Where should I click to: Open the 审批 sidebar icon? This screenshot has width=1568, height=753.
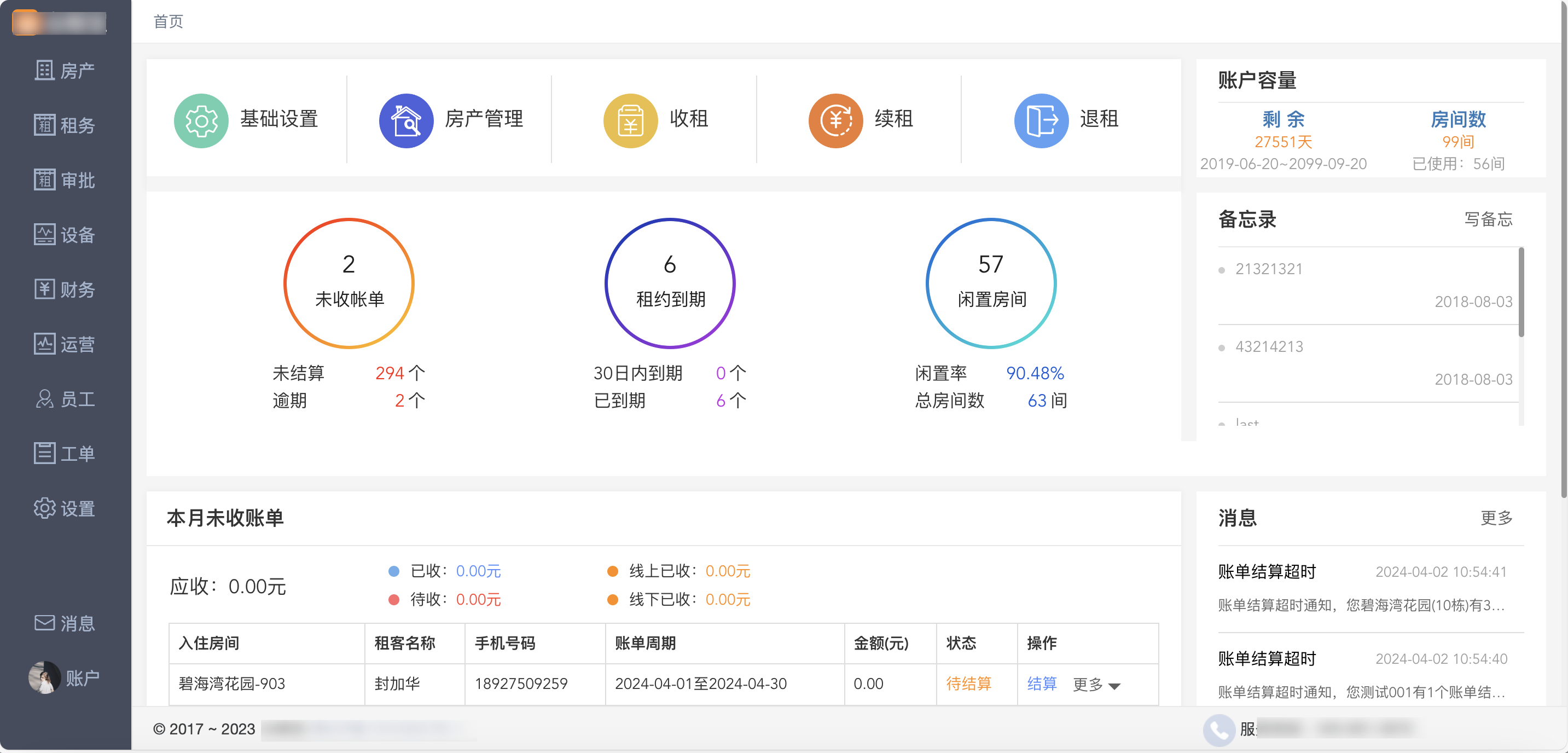click(x=44, y=180)
